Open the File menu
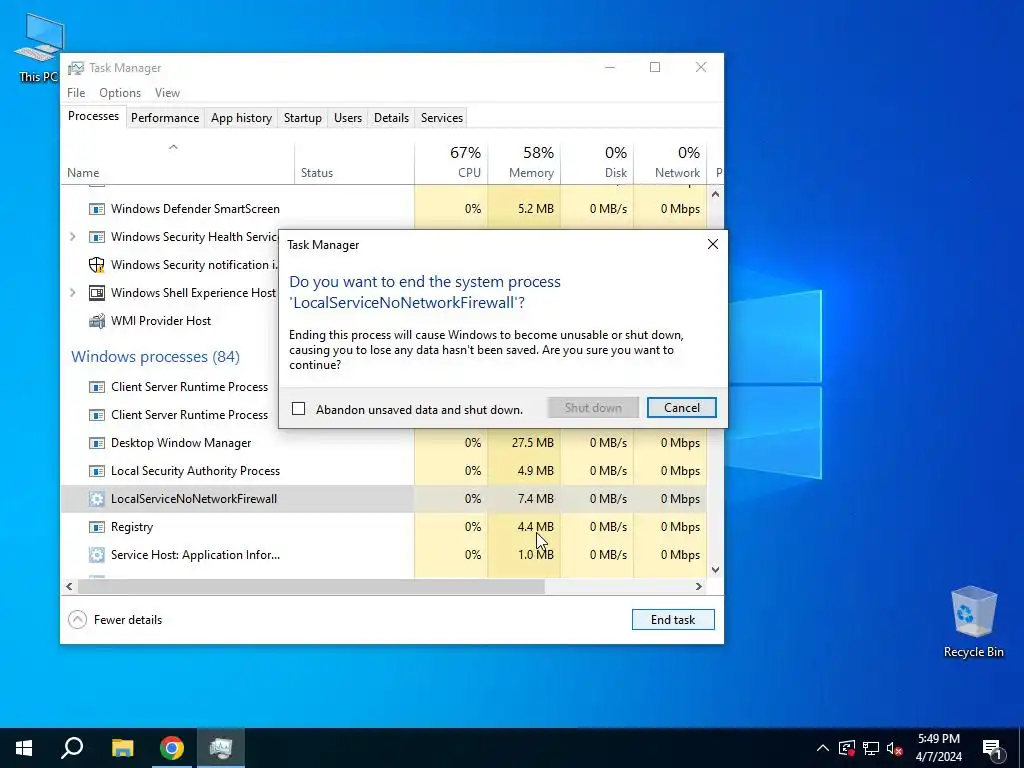Viewport: 1024px width, 768px height. click(x=76, y=93)
